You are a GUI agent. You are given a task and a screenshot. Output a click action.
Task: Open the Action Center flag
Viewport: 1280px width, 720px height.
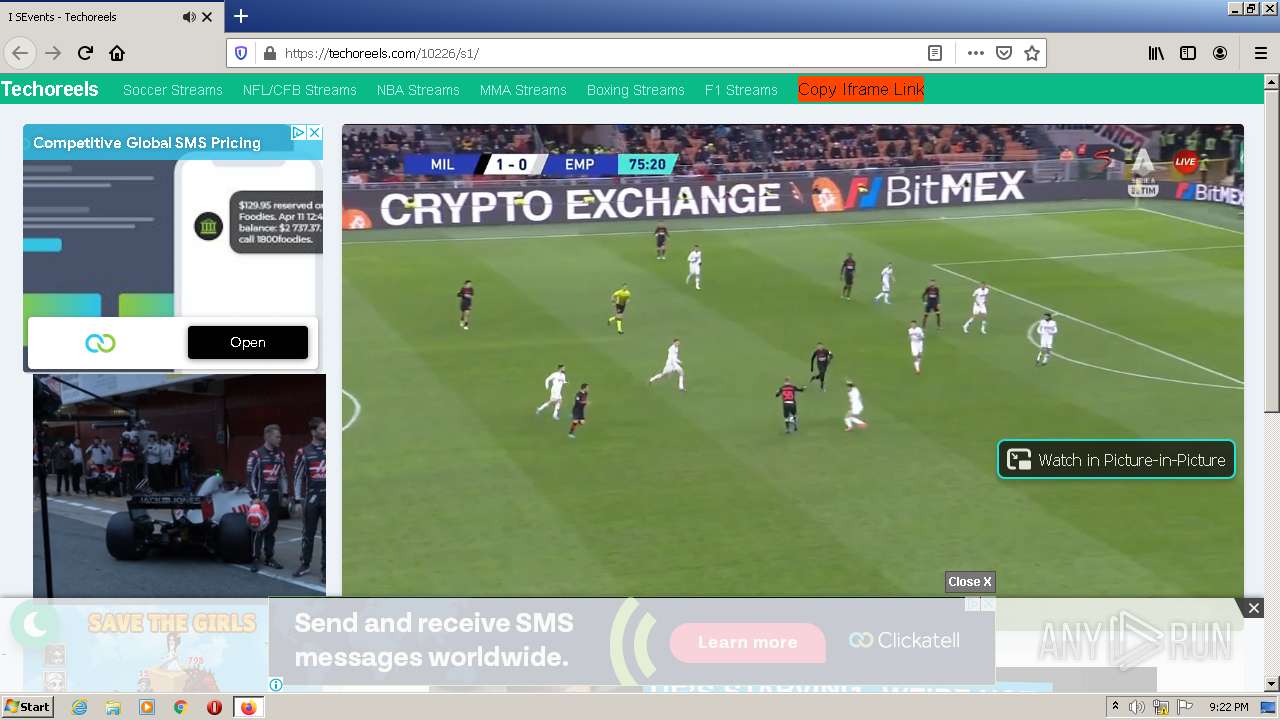point(1184,707)
